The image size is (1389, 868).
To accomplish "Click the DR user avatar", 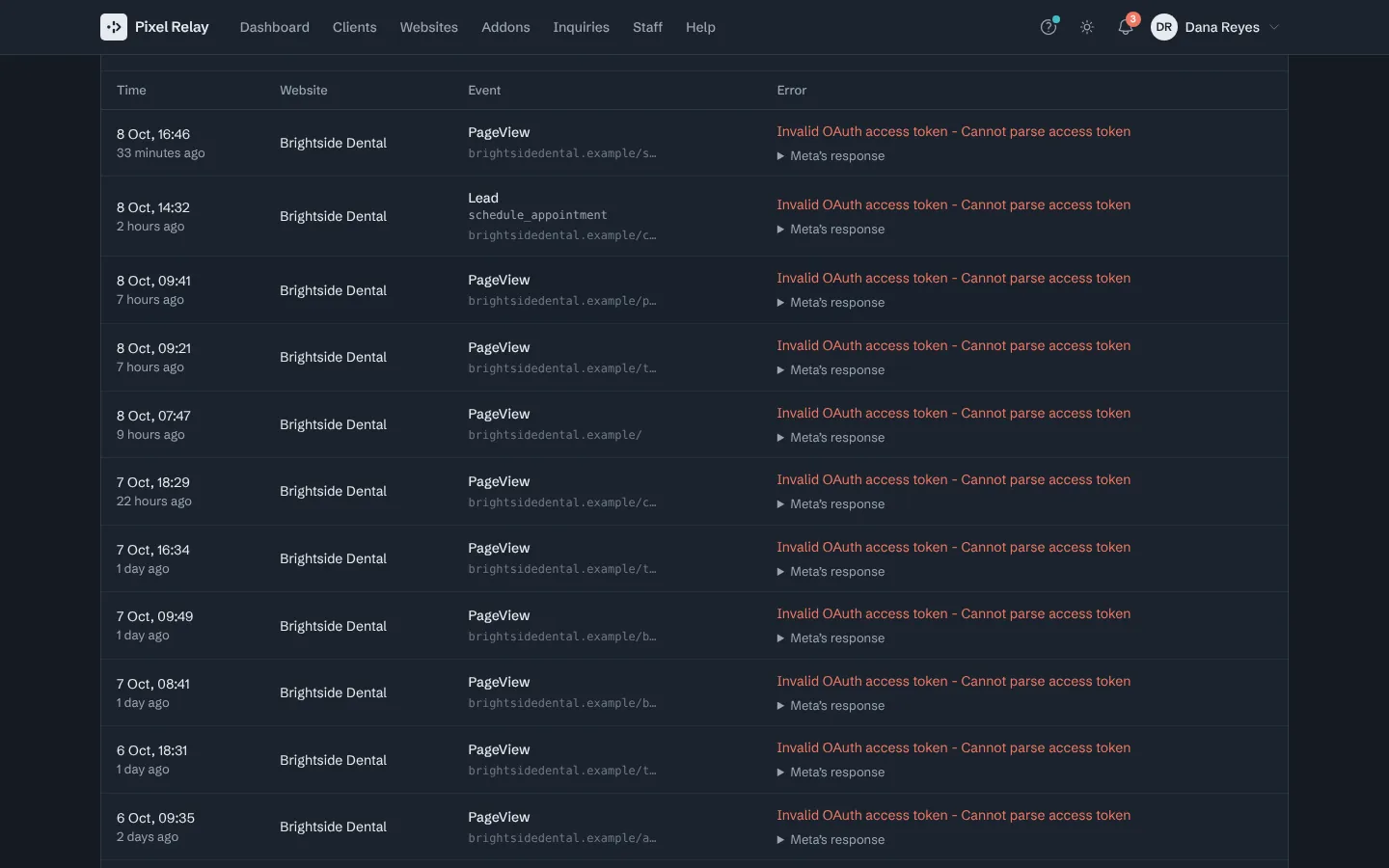I will tap(1164, 27).
